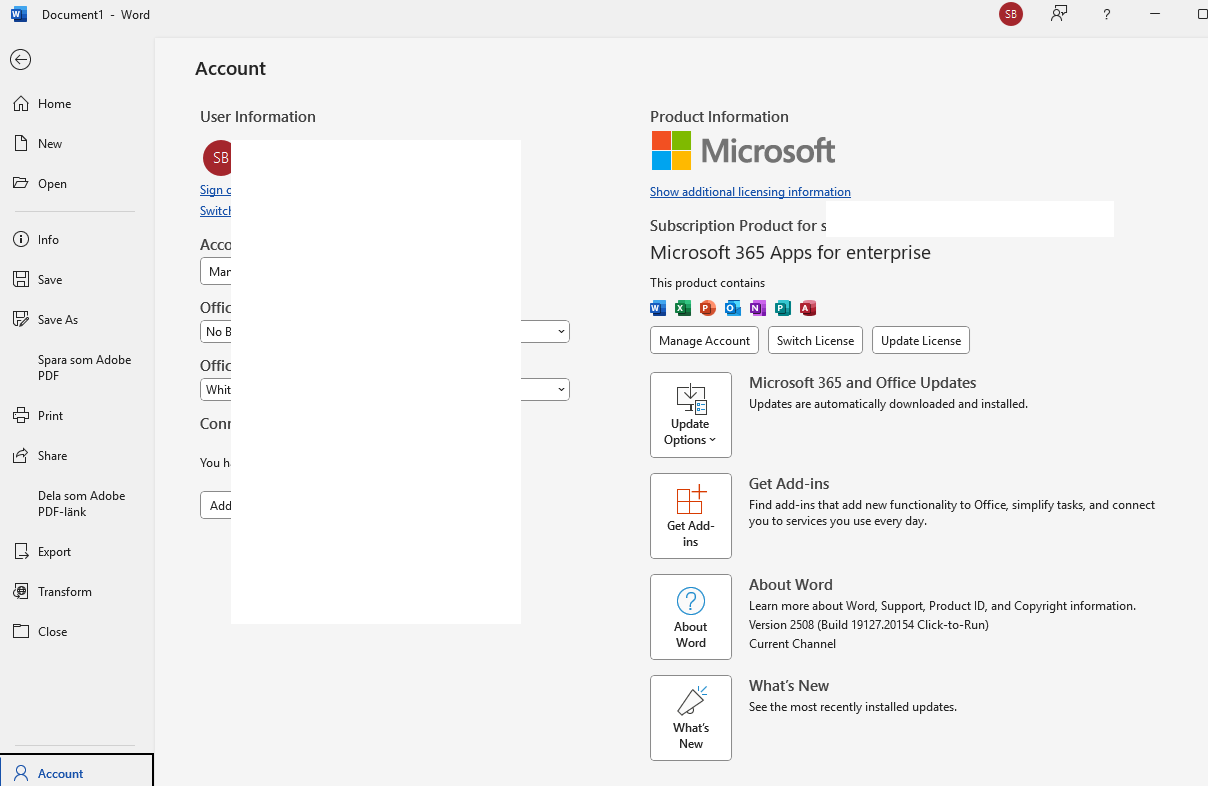The height and width of the screenshot is (786, 1208).
Task: Click the Print printer icon
Action: click(20, 416)
